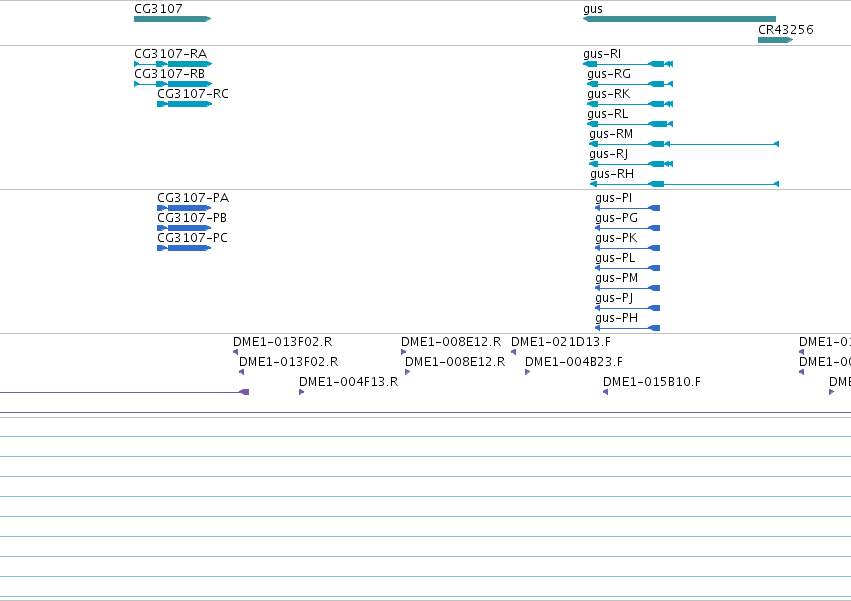Choose the gus-RL transcript label
The image size is (851, 601).
607,114
